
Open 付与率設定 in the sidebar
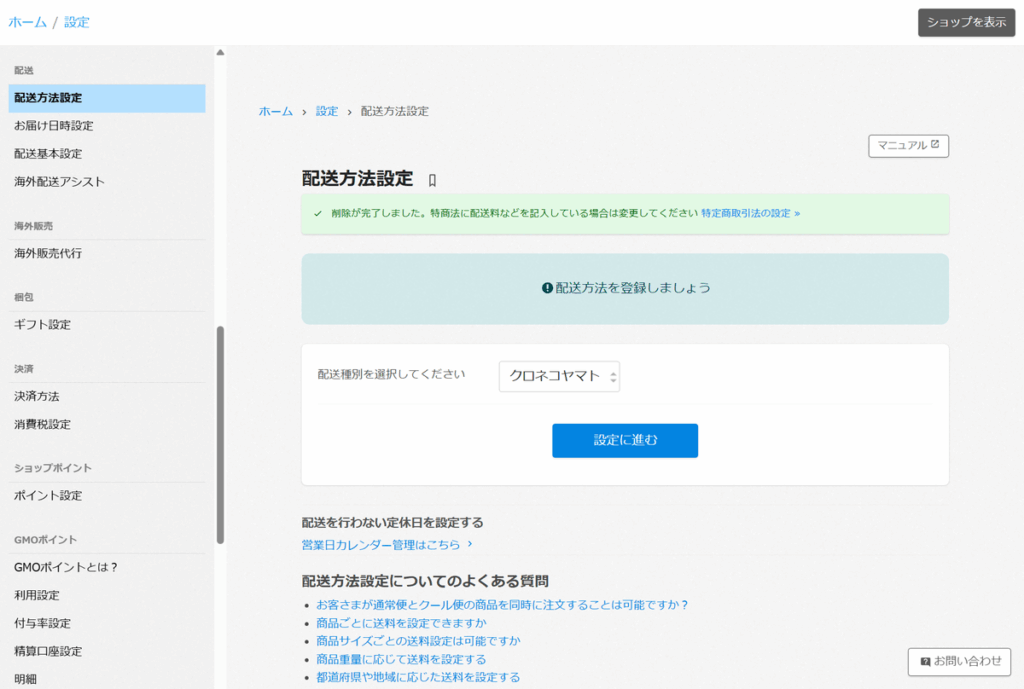tap(42, 624)
